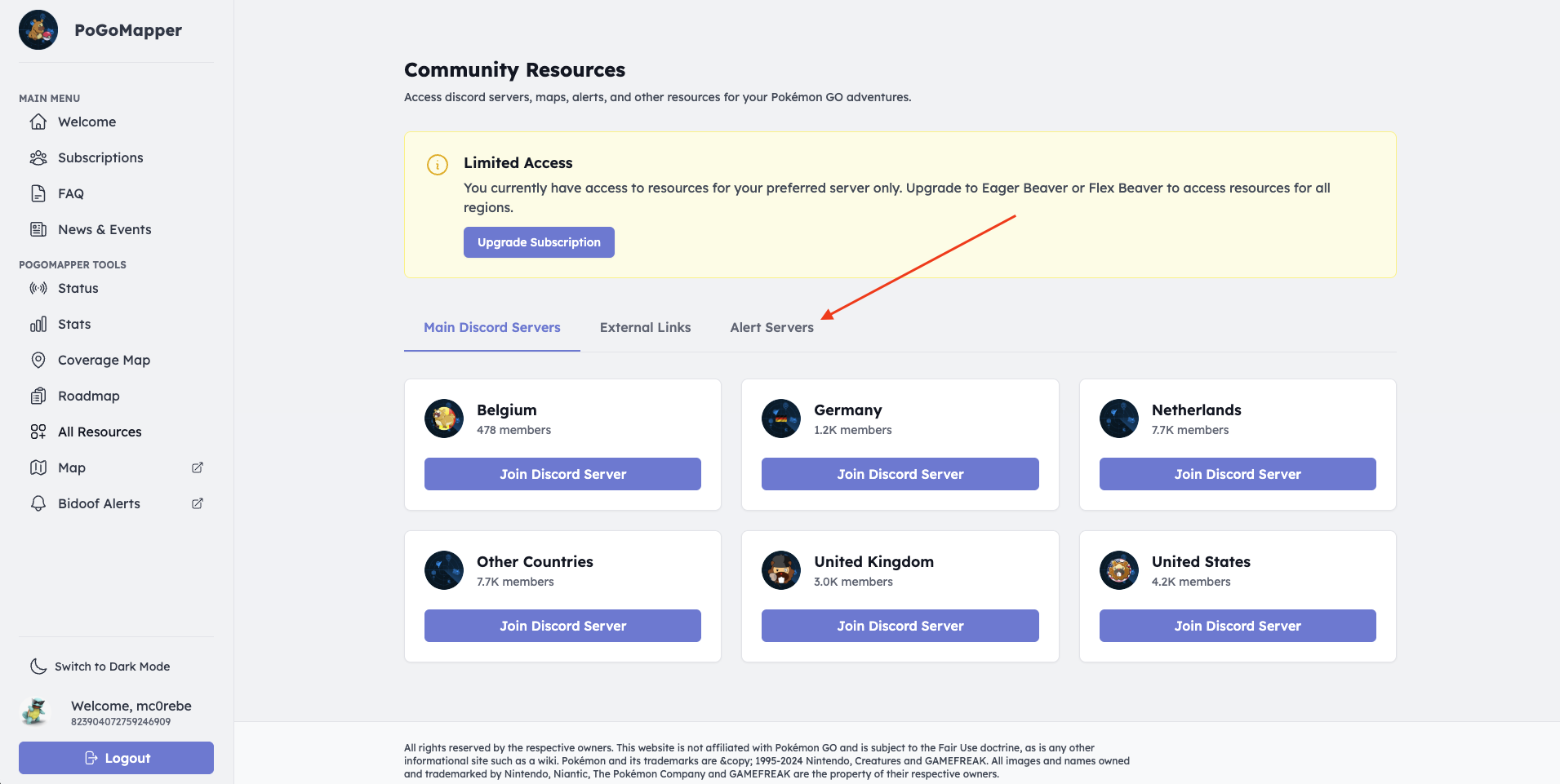This screenshot has width=1560, height=784.
Task: Click the Status signal icon
Action: point(38,288)
